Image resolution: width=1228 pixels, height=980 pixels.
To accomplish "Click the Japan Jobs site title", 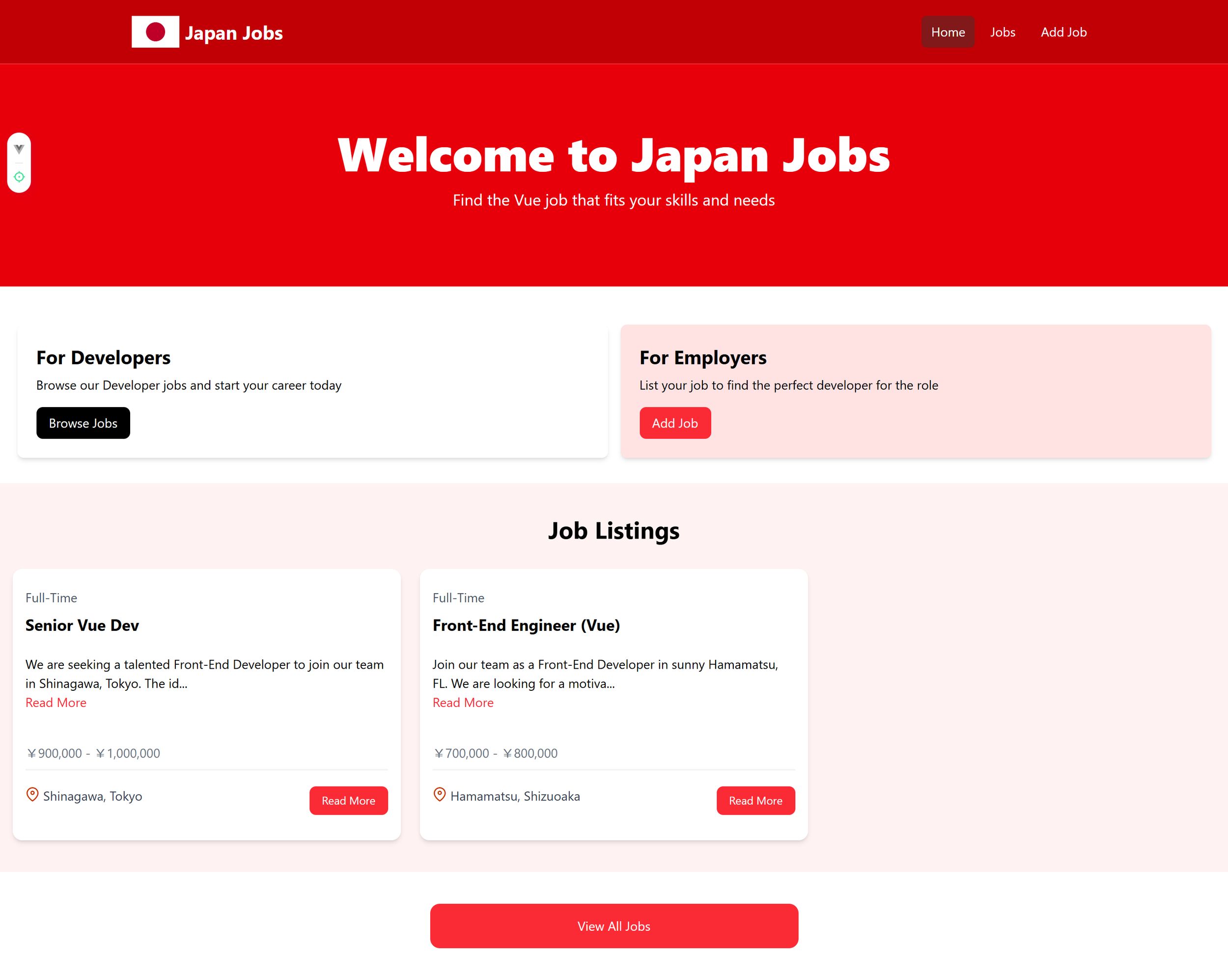I will [233, 33].
